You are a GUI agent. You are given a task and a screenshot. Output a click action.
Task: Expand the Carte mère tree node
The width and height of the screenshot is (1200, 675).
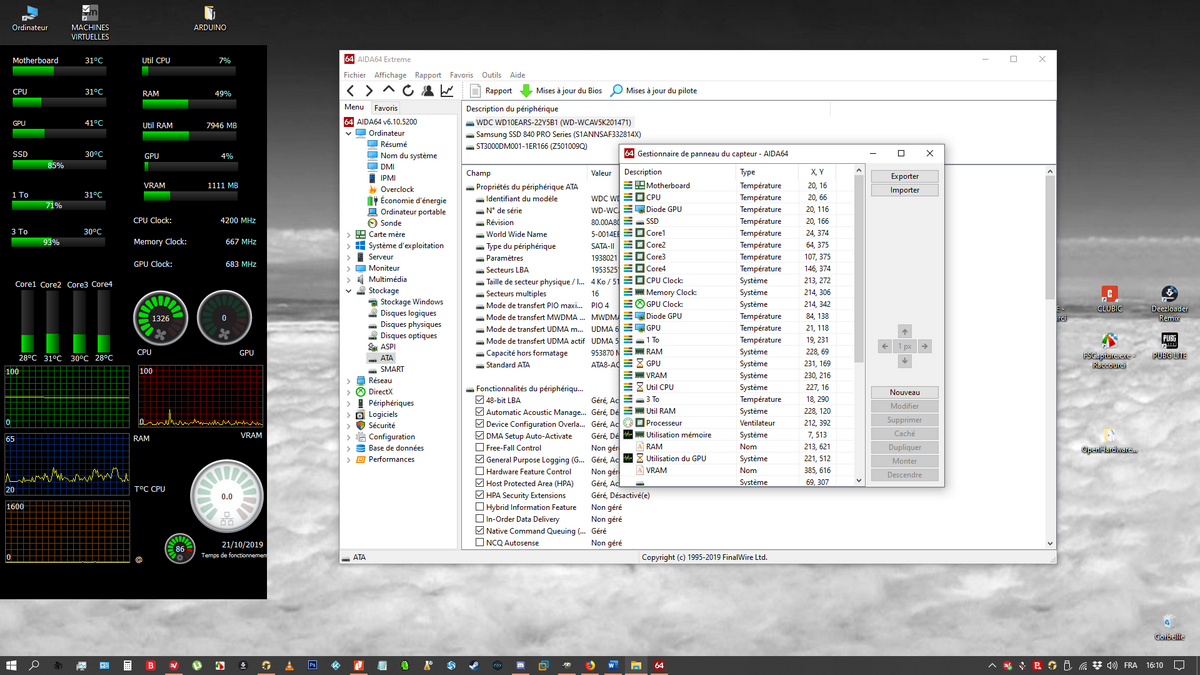click(349, 234)
